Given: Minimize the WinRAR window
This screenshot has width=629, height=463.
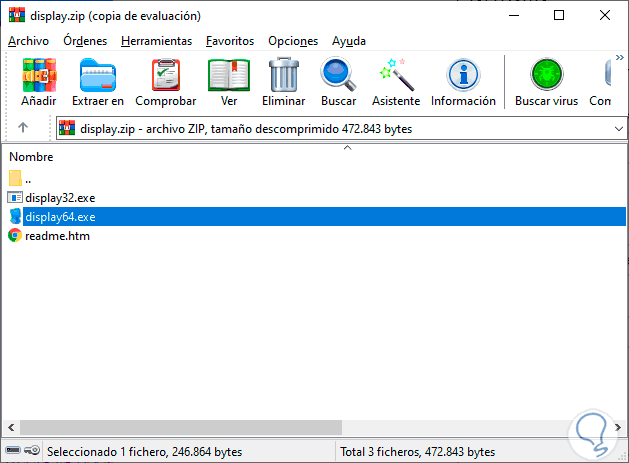Looking at the screenshot, I should pyautogui.click(x=514, y=15).
